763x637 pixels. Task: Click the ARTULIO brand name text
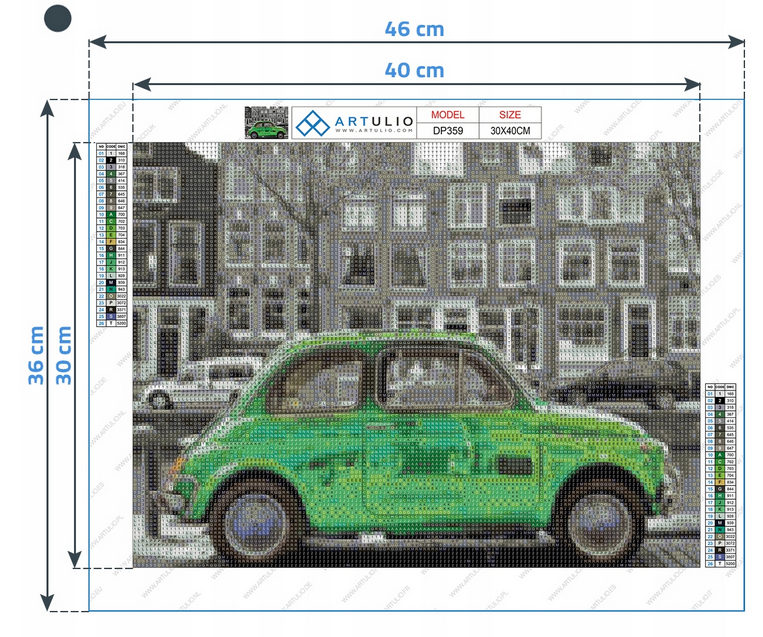373,121
